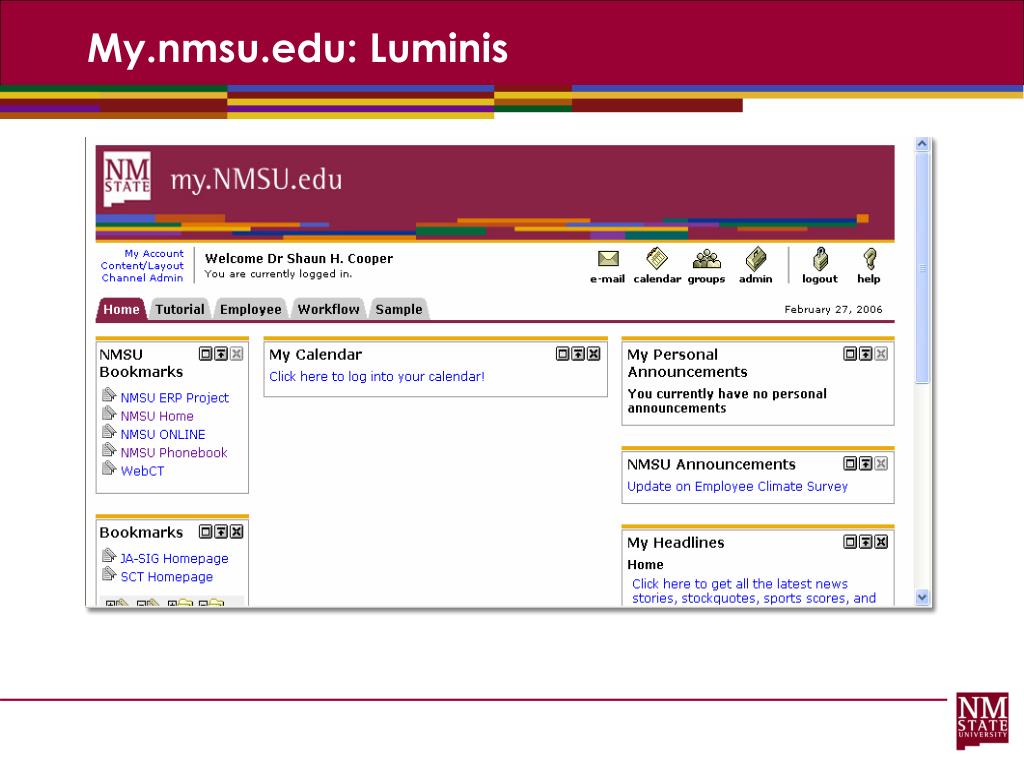Close the My Calendar channel
The height and width of the screenshot is (768, 1024).
coord(593,354)
